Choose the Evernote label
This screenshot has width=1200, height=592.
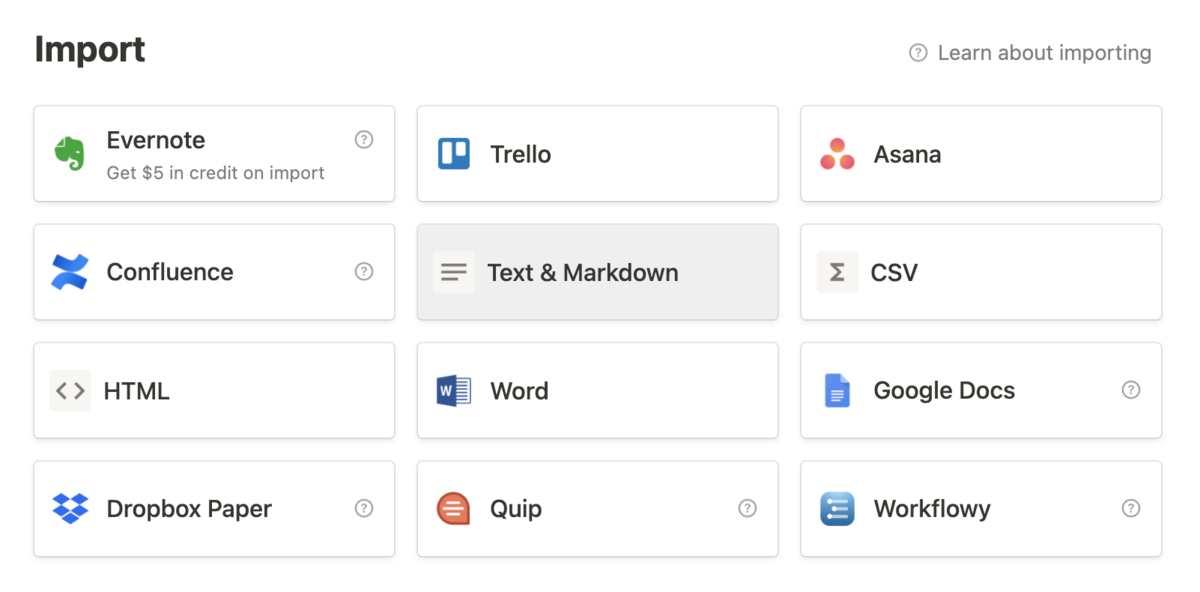(156, 140)
